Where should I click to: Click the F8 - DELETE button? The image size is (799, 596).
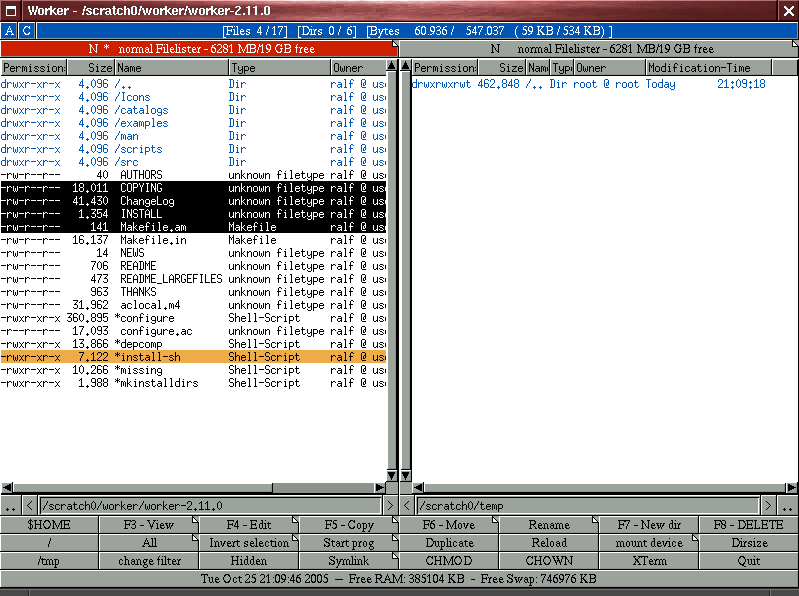pos(749,525)
